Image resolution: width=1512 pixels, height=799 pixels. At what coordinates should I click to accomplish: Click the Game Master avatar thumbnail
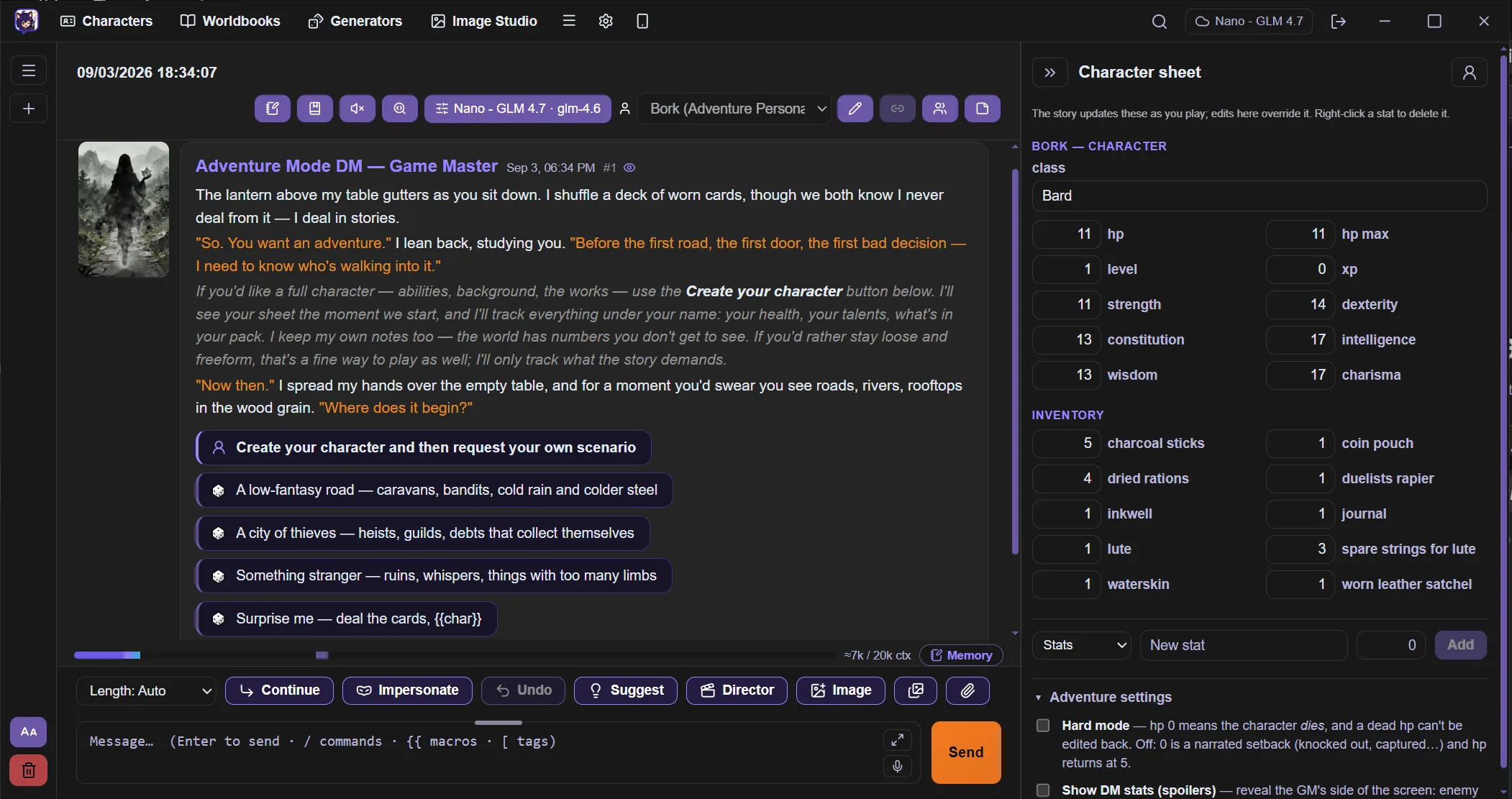click(x=124, y=209)
